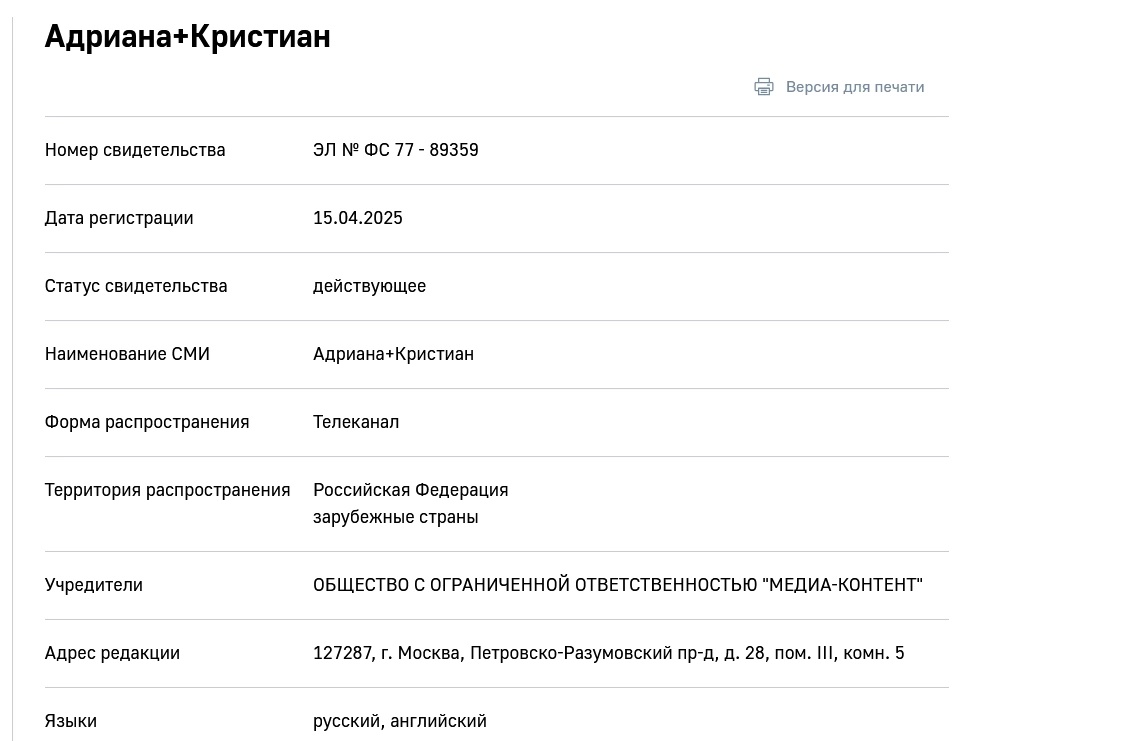Select certificate number ЭЛ № ФС 77 - 89359
This screenshot has height=741, width=1123.
click(395, 150)
